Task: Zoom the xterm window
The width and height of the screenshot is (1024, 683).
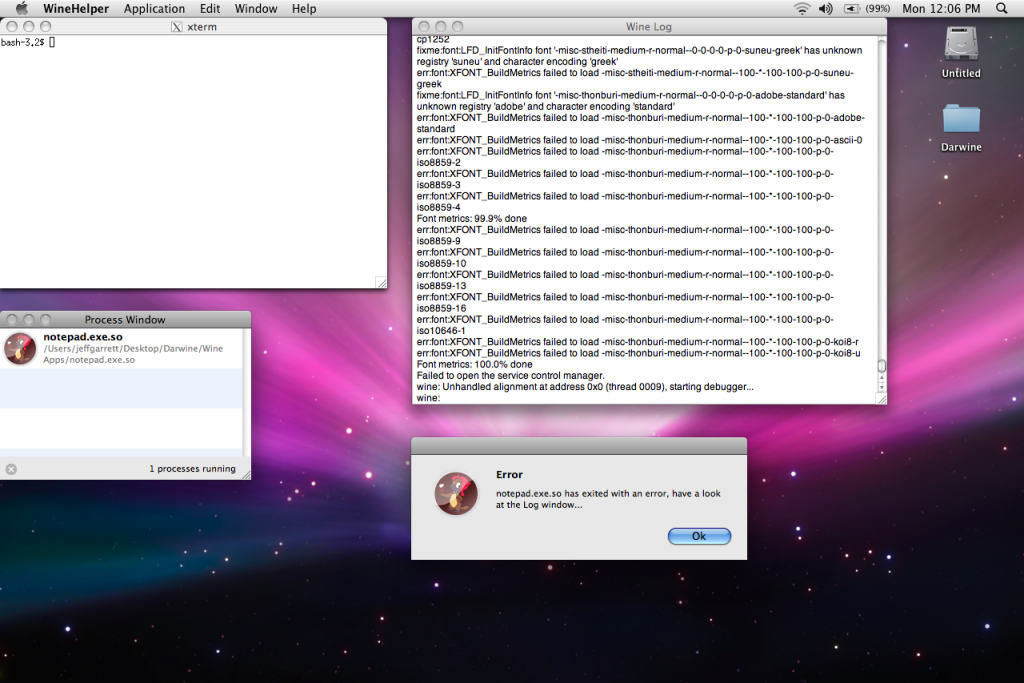Action: [45, 27]
